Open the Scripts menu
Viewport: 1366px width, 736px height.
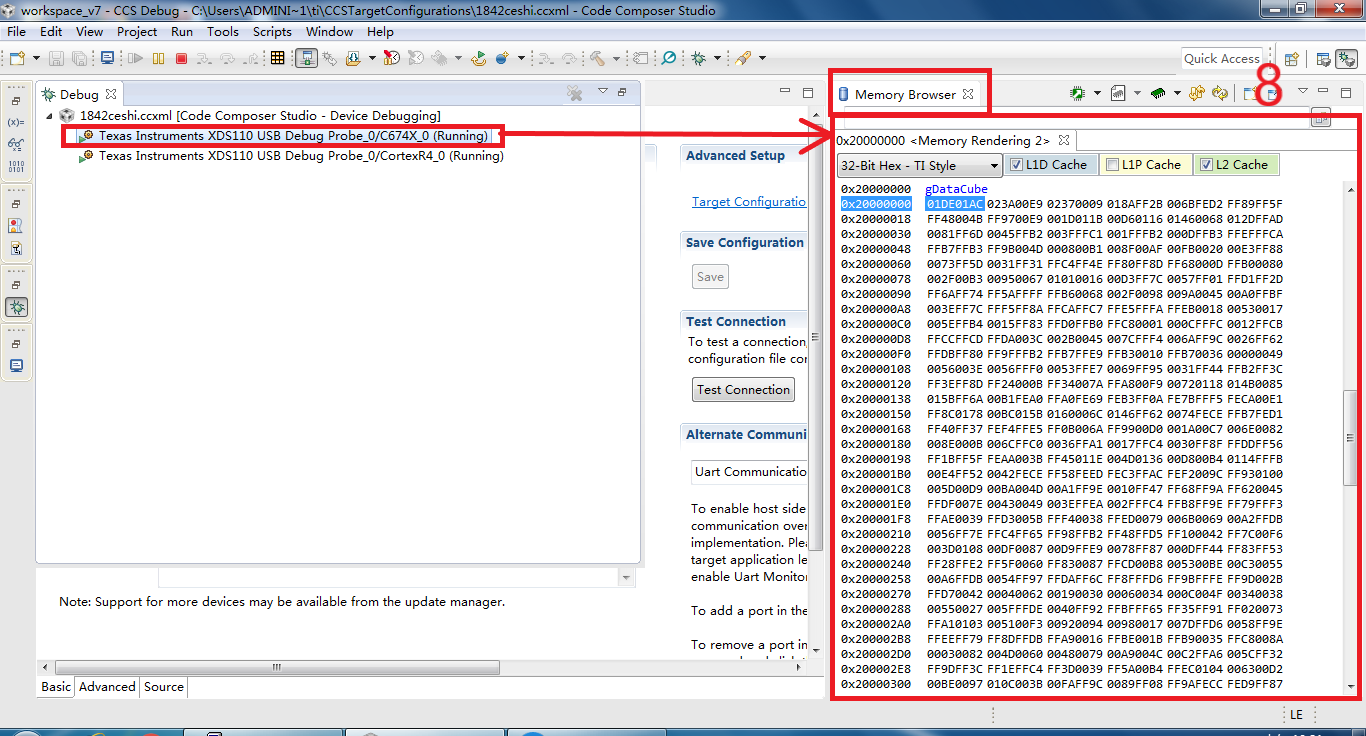(x=272, y=32)
